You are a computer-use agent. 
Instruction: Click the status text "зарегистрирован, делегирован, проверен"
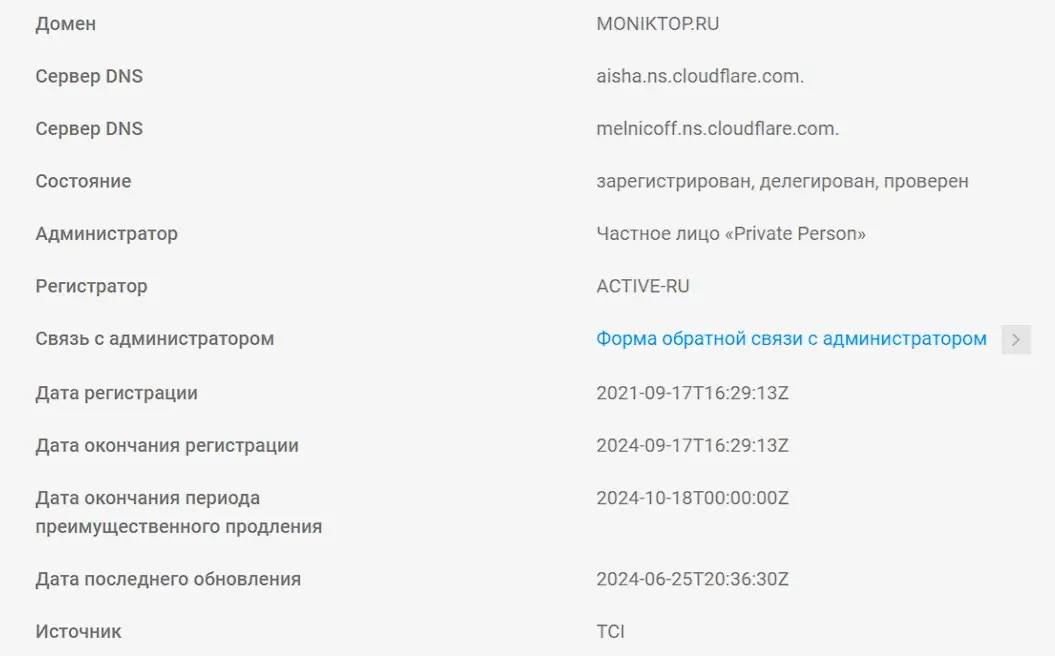point(782,182)
